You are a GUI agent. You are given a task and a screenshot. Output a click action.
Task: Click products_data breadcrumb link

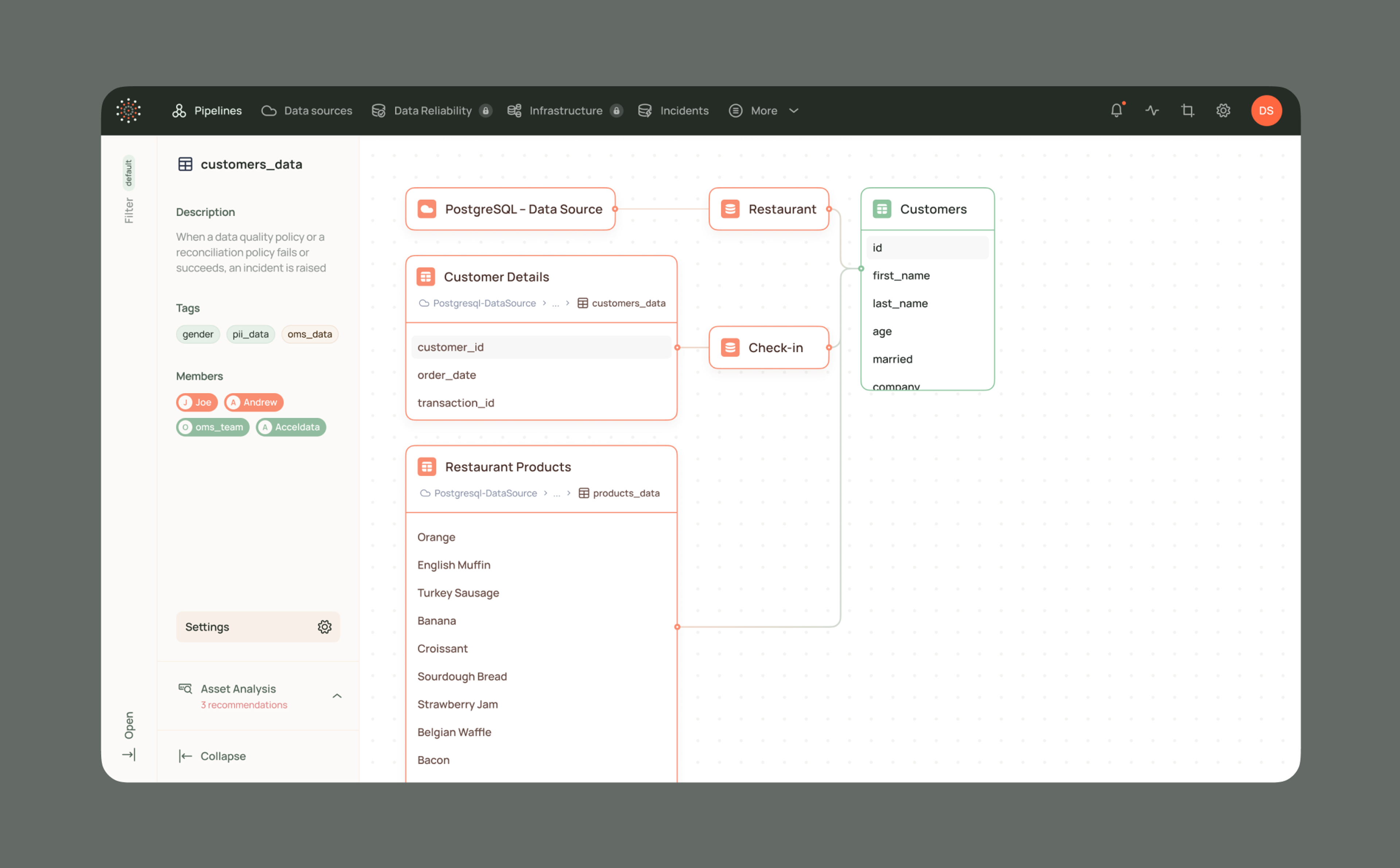coord(619,493)
